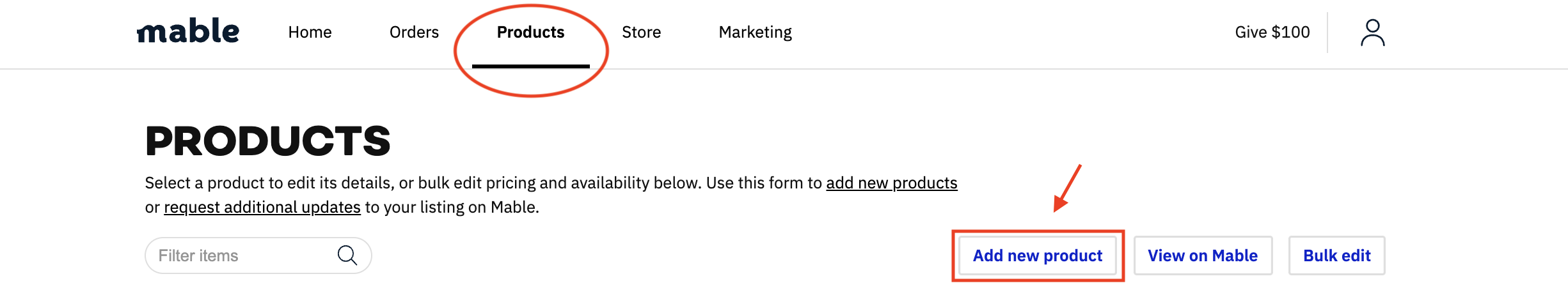The width and height of the screenshot is (1568, 290).
Task: Open the Bulk edit button
Action: pos(1336,256)
